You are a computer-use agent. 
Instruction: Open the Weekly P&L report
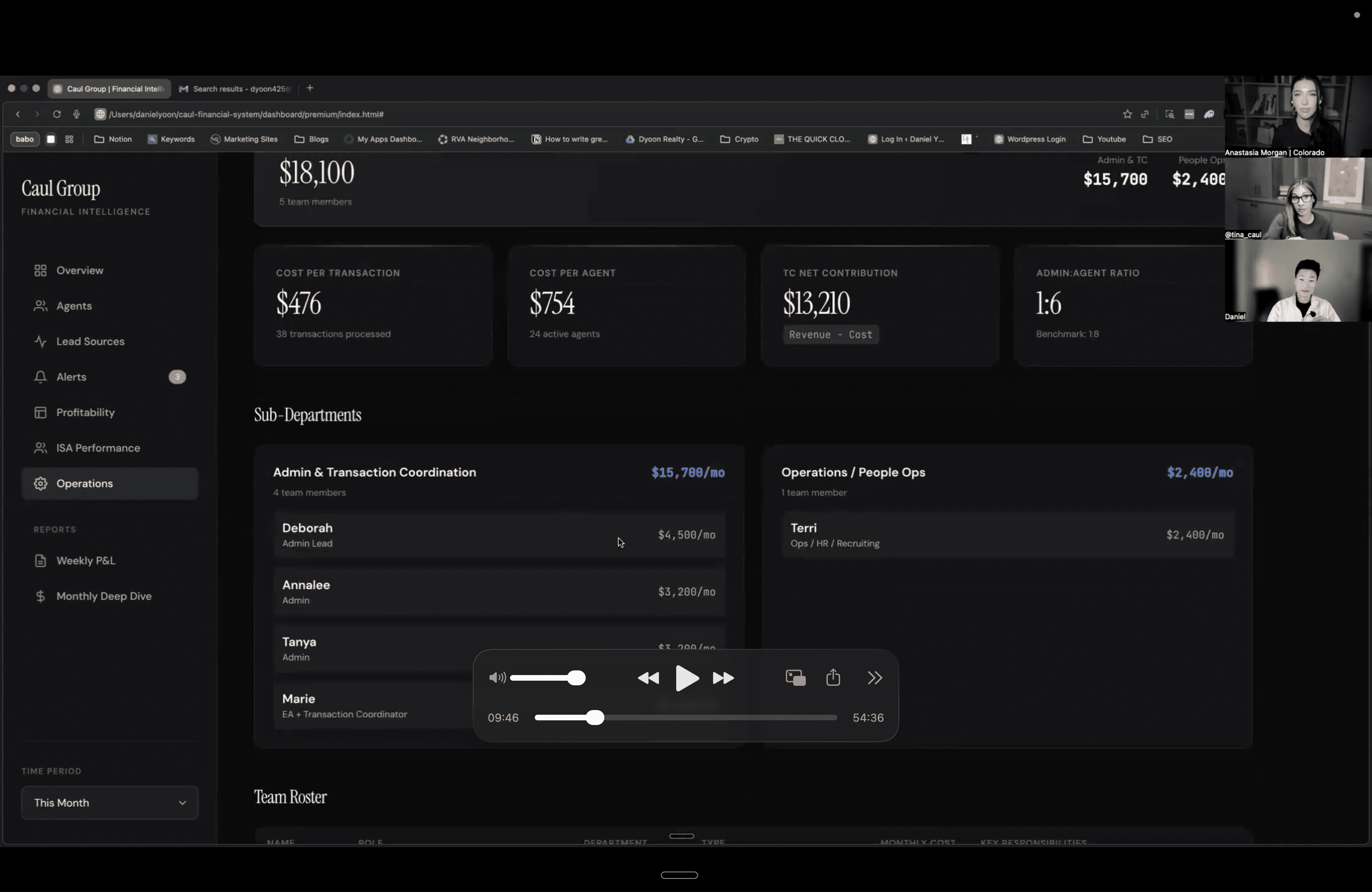[85, 561]
